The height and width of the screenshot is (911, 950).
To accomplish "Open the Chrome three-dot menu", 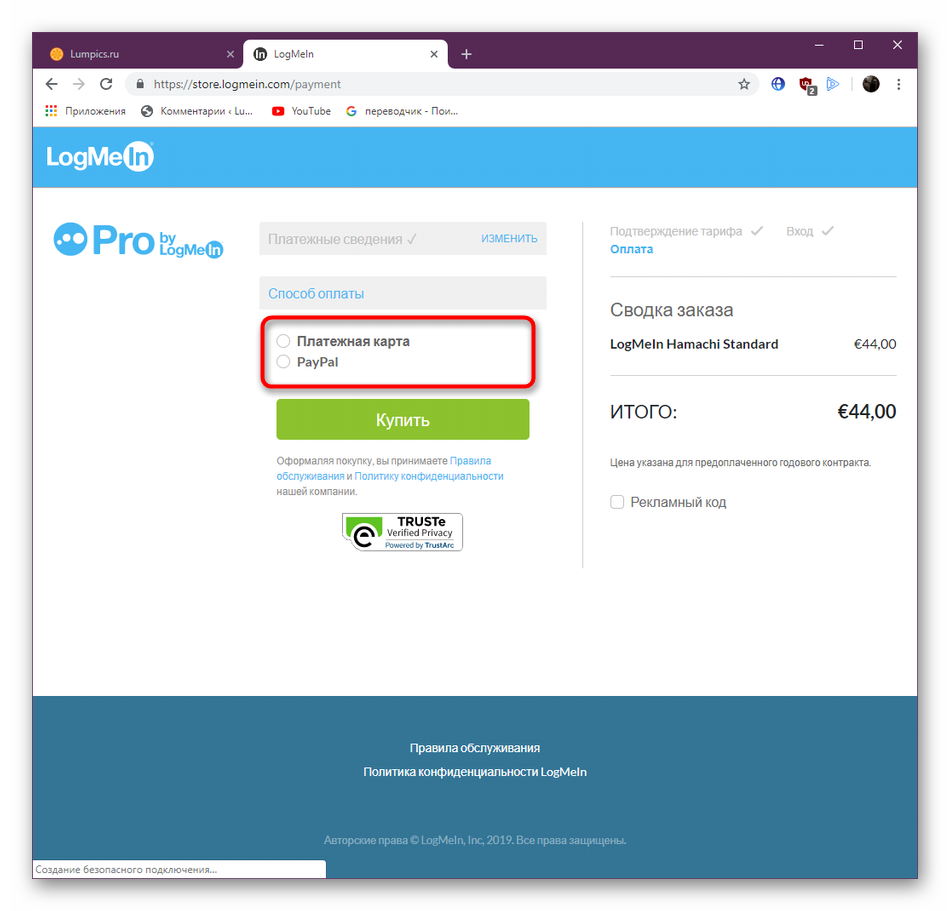I will tap(899, 84).
